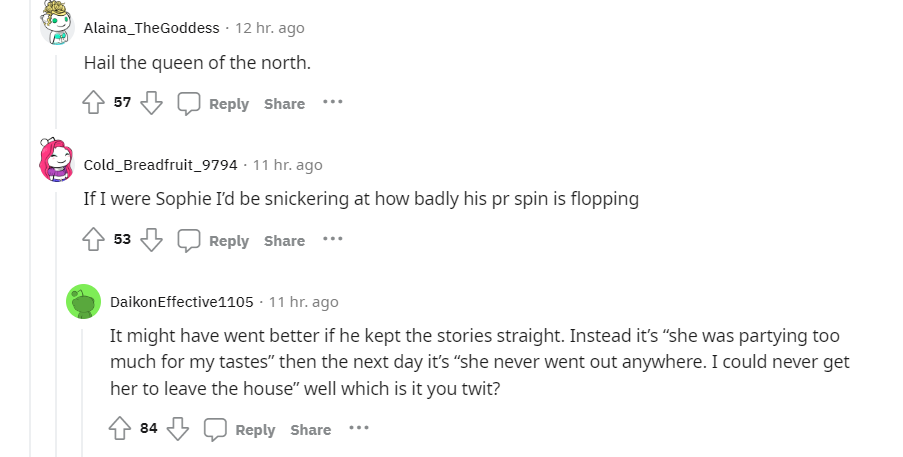The image size is (903, 457).
Task: Open more options on Alaina_TheGoddess's comment
Action: click(x=332, y=103)
